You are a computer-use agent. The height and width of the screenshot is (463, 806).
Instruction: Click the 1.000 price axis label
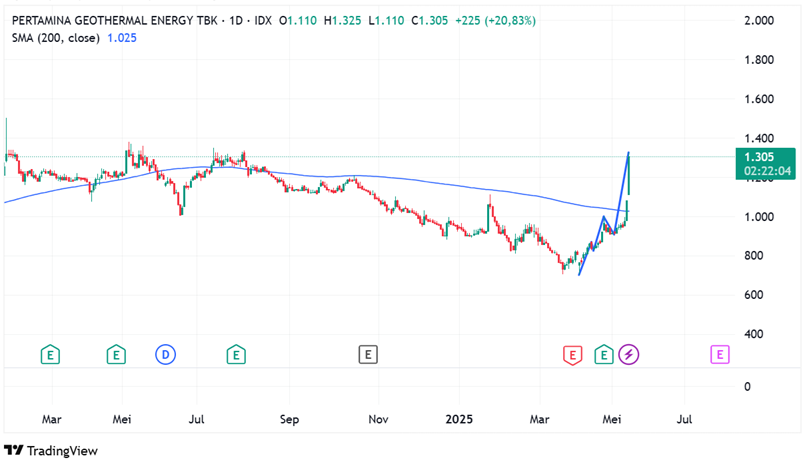759,216
